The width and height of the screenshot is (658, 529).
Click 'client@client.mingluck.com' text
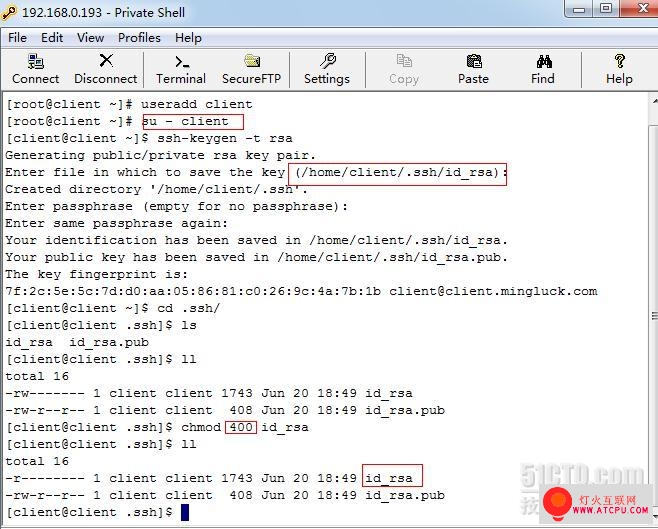coord(494,291)
